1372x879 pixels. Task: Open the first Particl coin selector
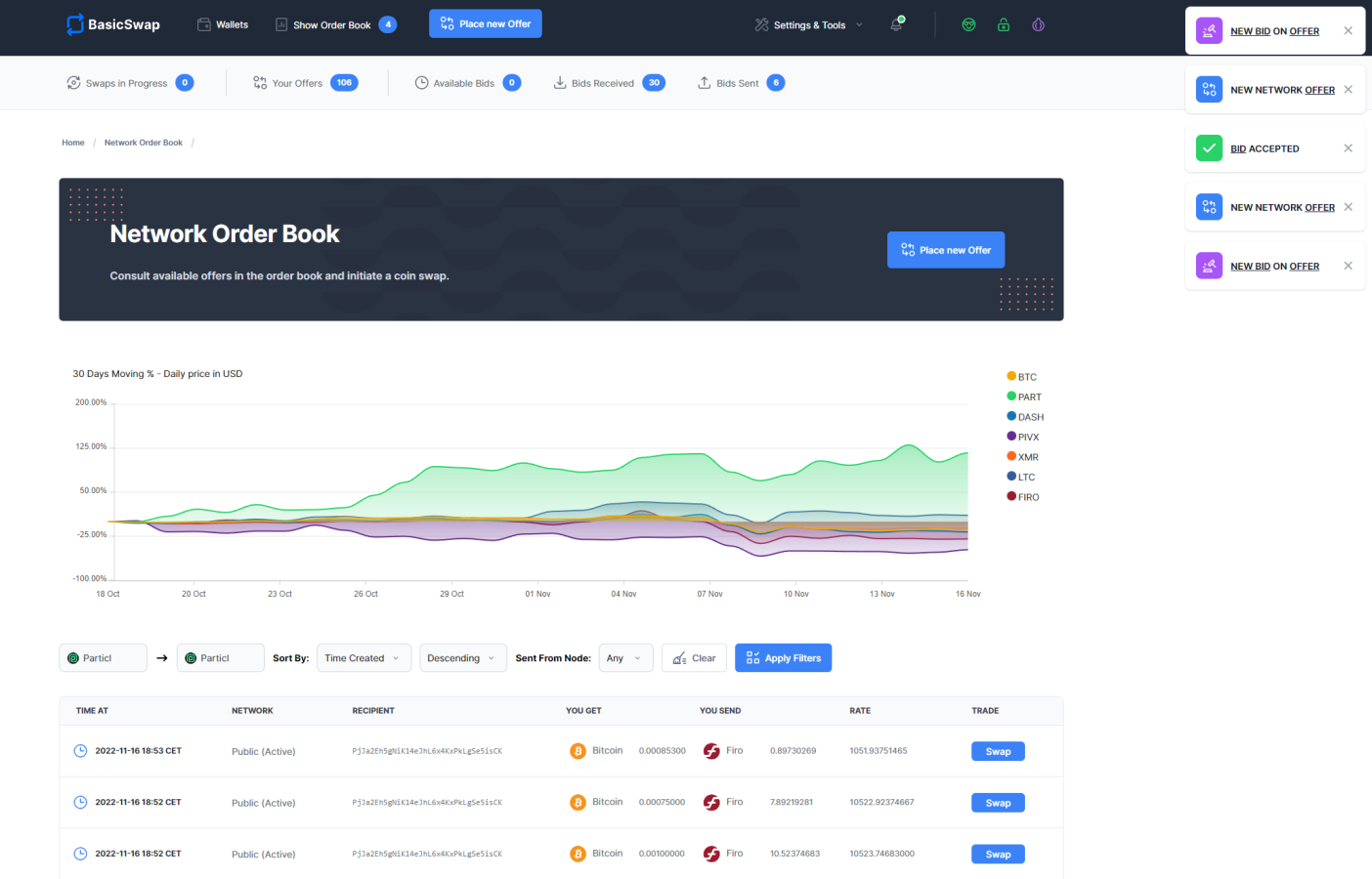tap(103, 658)
